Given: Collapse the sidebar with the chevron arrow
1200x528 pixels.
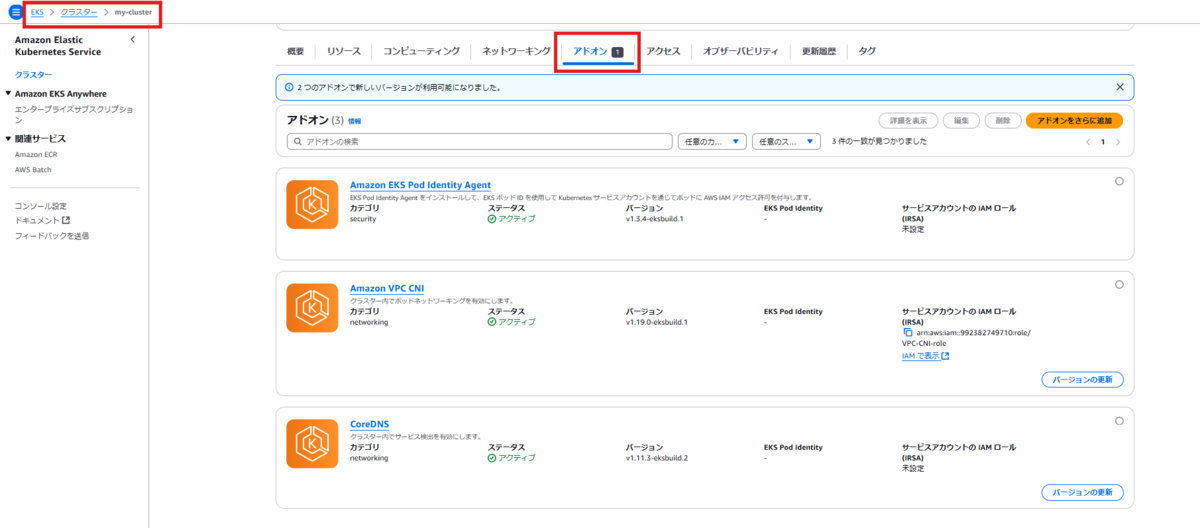Looking at the screenshot, I should tap(133, 39).
